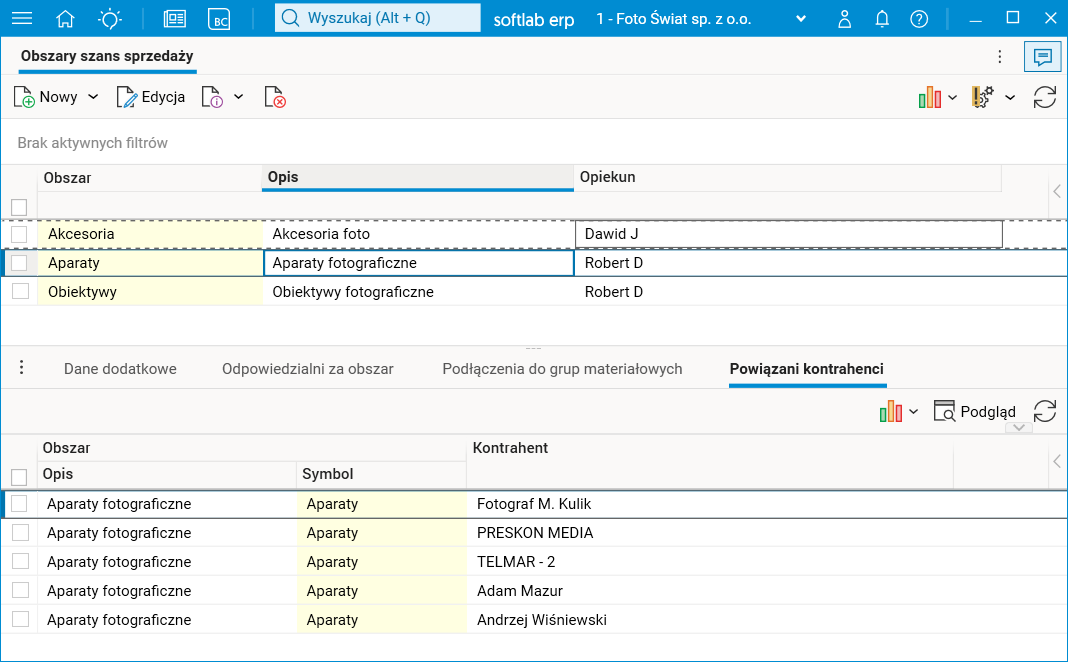Image resolution: width=1068 pixels, height=662 pixels.
Task: Check the PRESKON MEDIA row checkbox
Action: pyautogui.click(x=19, y=533)
